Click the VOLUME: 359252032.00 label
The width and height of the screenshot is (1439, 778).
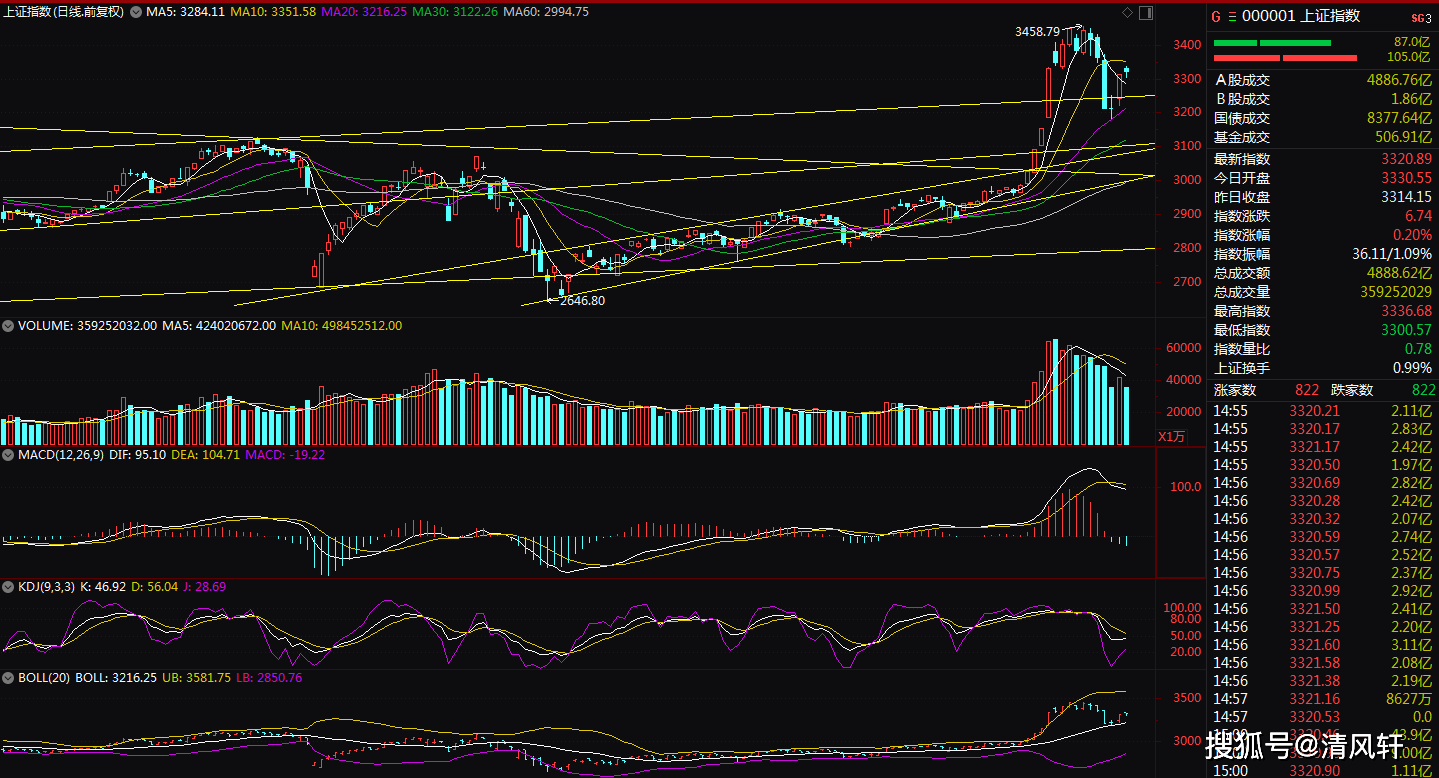[x=88, y=326]
